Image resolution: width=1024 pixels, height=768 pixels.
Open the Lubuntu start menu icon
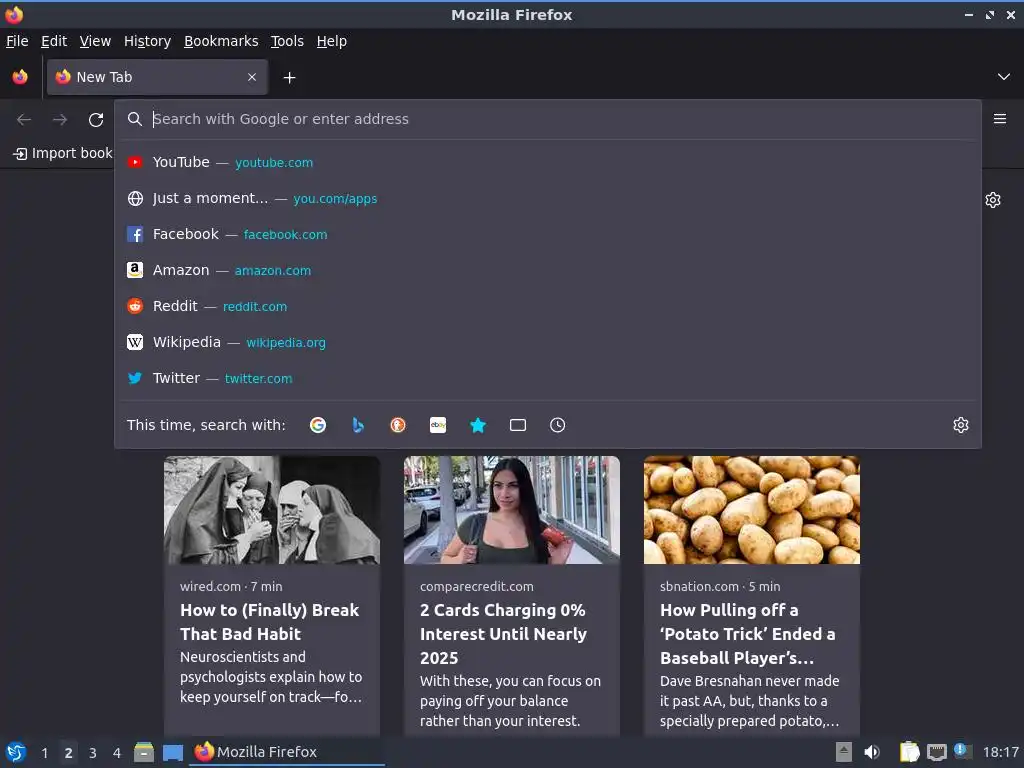point(16,752)
